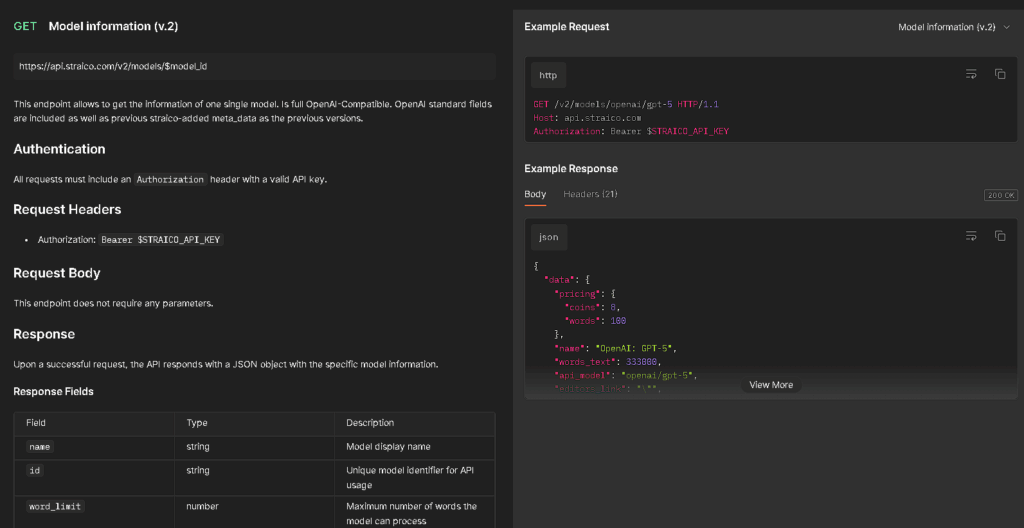Click the View More button
This screenshot has height=528, width=1024.
(x=771, y=385)
